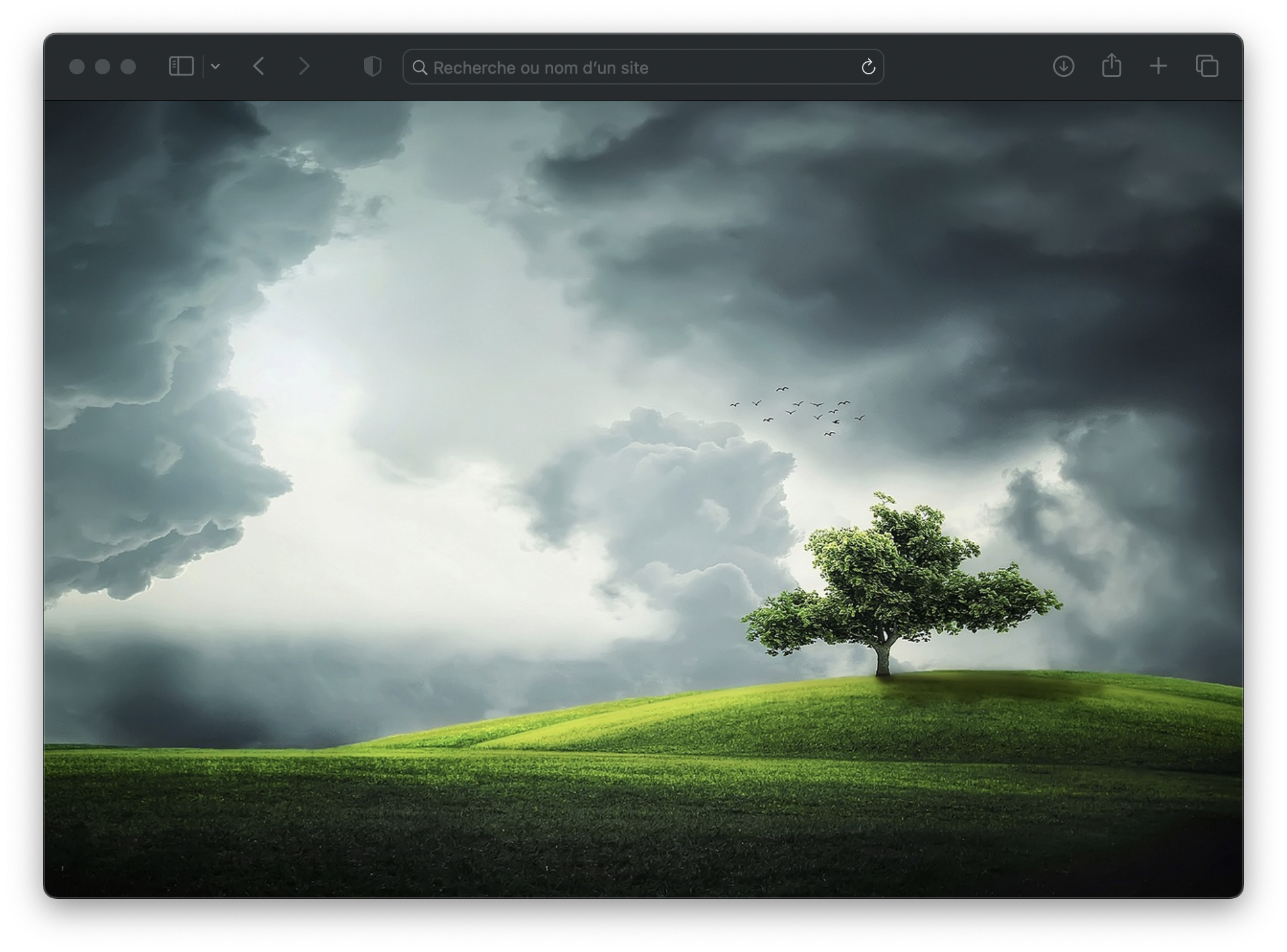Click the magnifier icon in address bar
This screenshot has width=1287, height=952.
pos(420,67)
